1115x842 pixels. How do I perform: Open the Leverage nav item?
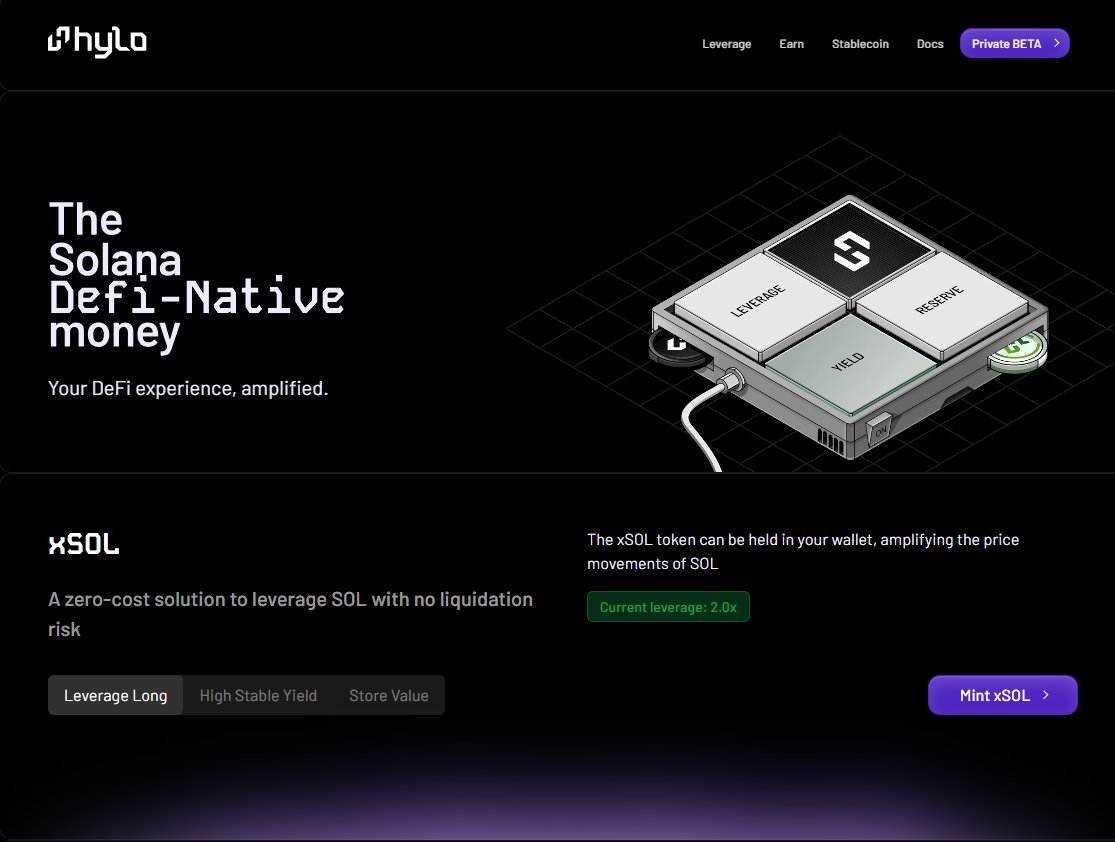click(726, 44)
